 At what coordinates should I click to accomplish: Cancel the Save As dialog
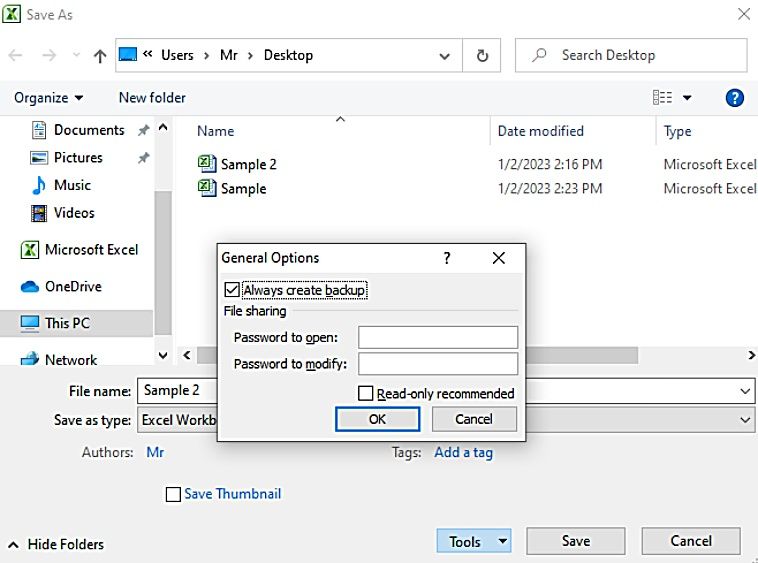[691, 541]
